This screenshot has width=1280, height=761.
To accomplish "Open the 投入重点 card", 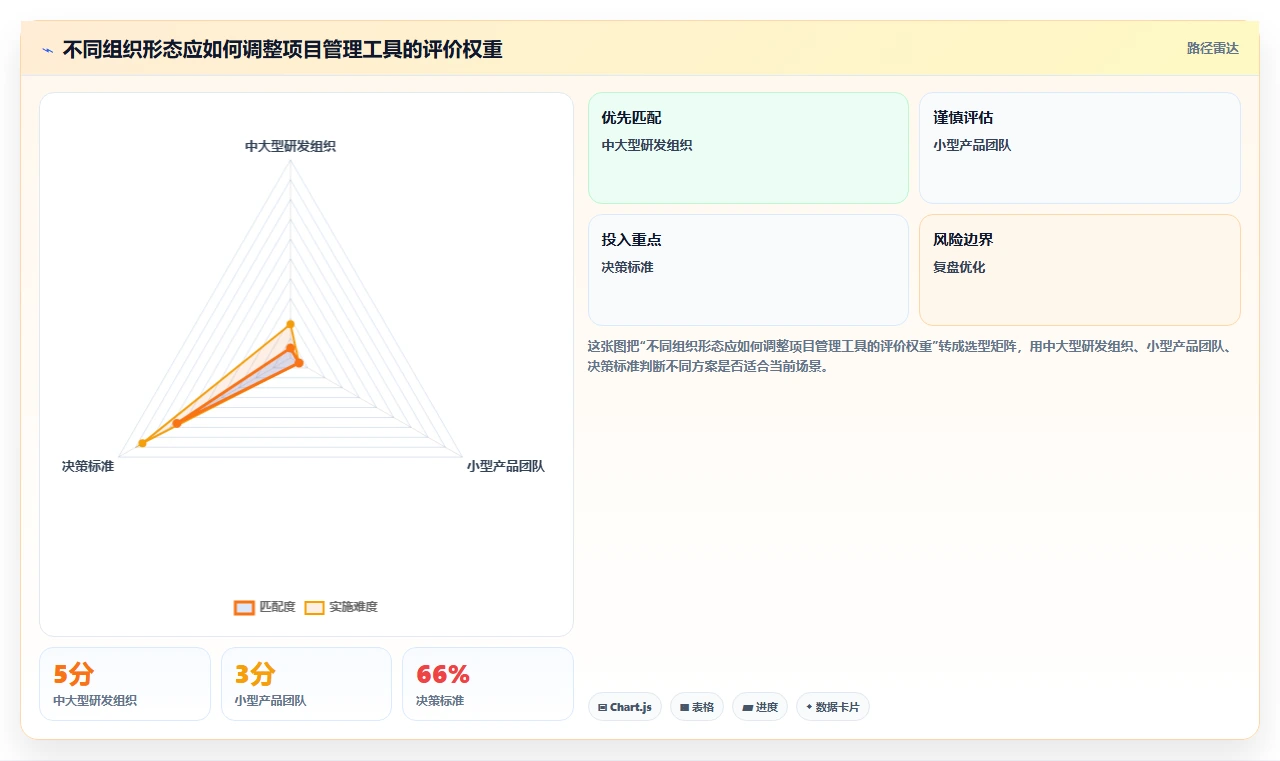I will pos(748,270).
